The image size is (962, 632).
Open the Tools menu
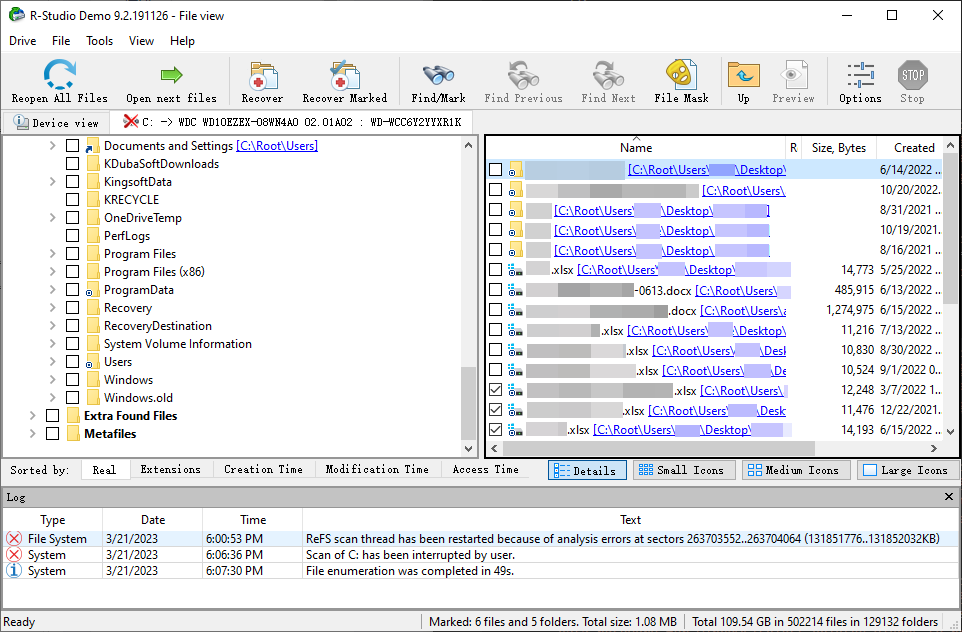pyautogui.click(x=99, y=41)
